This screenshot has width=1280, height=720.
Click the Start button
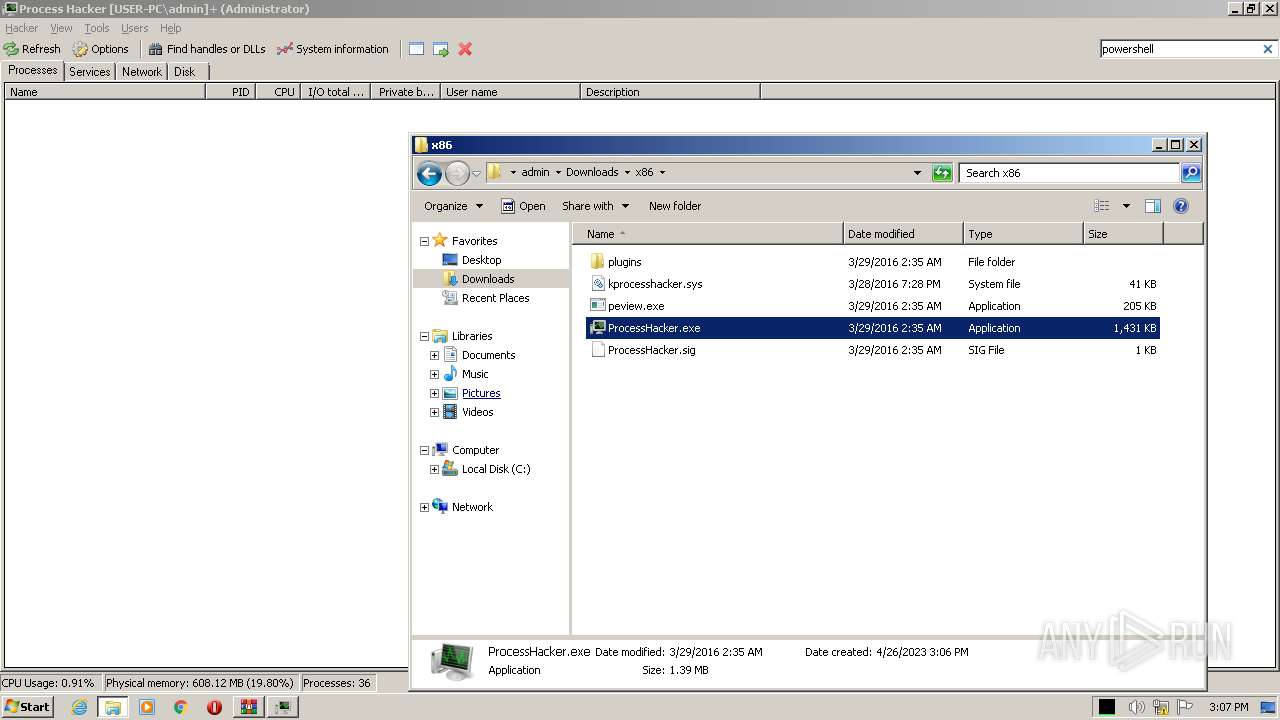point(27,707)
